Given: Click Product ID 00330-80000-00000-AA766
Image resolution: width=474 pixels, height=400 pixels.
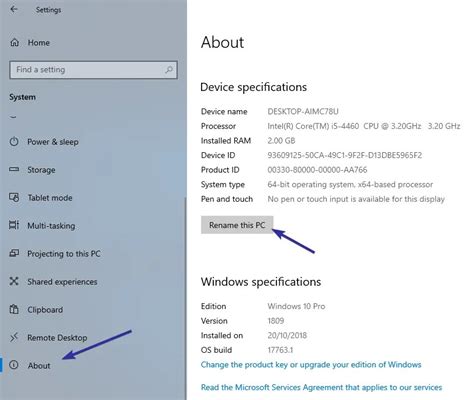Looking at the screenshot, I should click(x=317, y=170).
